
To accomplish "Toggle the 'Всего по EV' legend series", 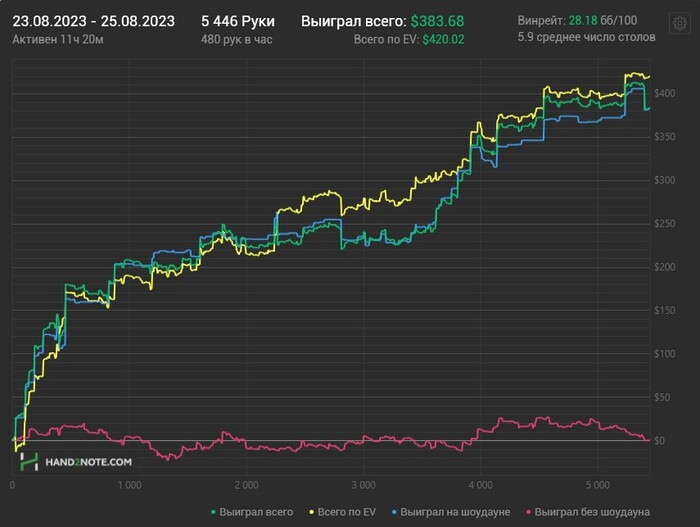I will point(343,512).
